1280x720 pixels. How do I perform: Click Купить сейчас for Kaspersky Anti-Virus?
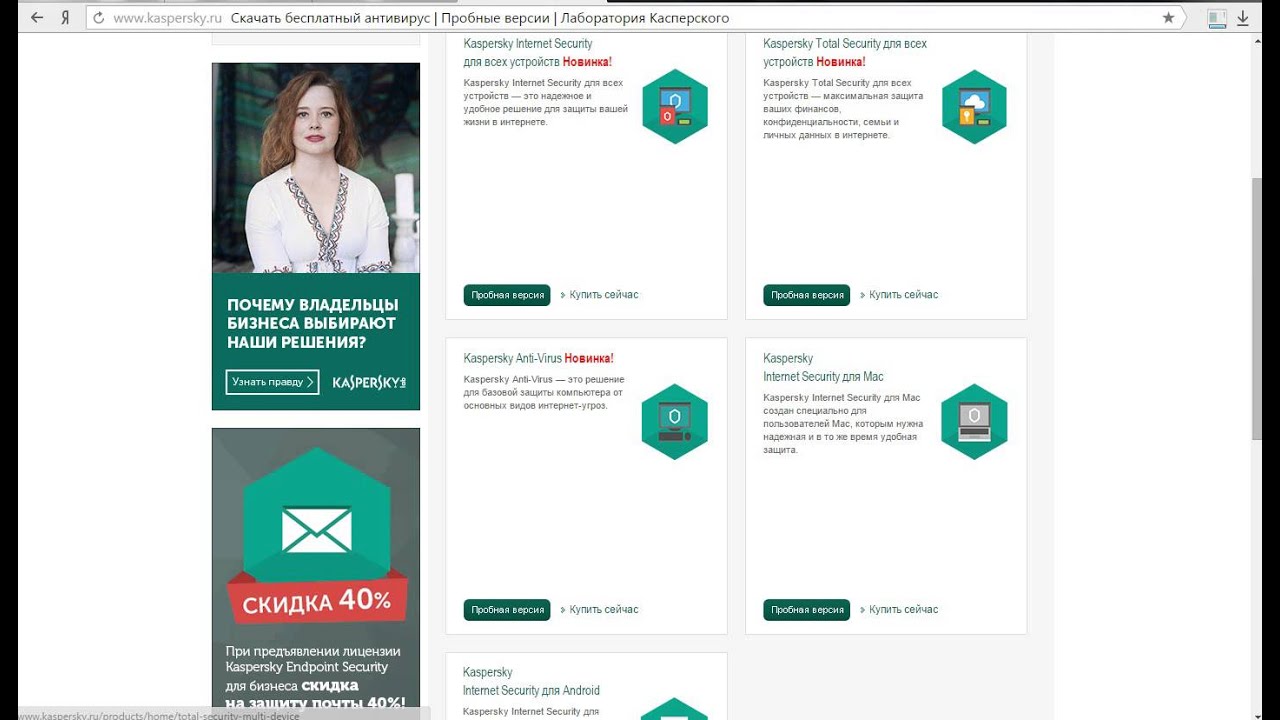click(603, 610)
